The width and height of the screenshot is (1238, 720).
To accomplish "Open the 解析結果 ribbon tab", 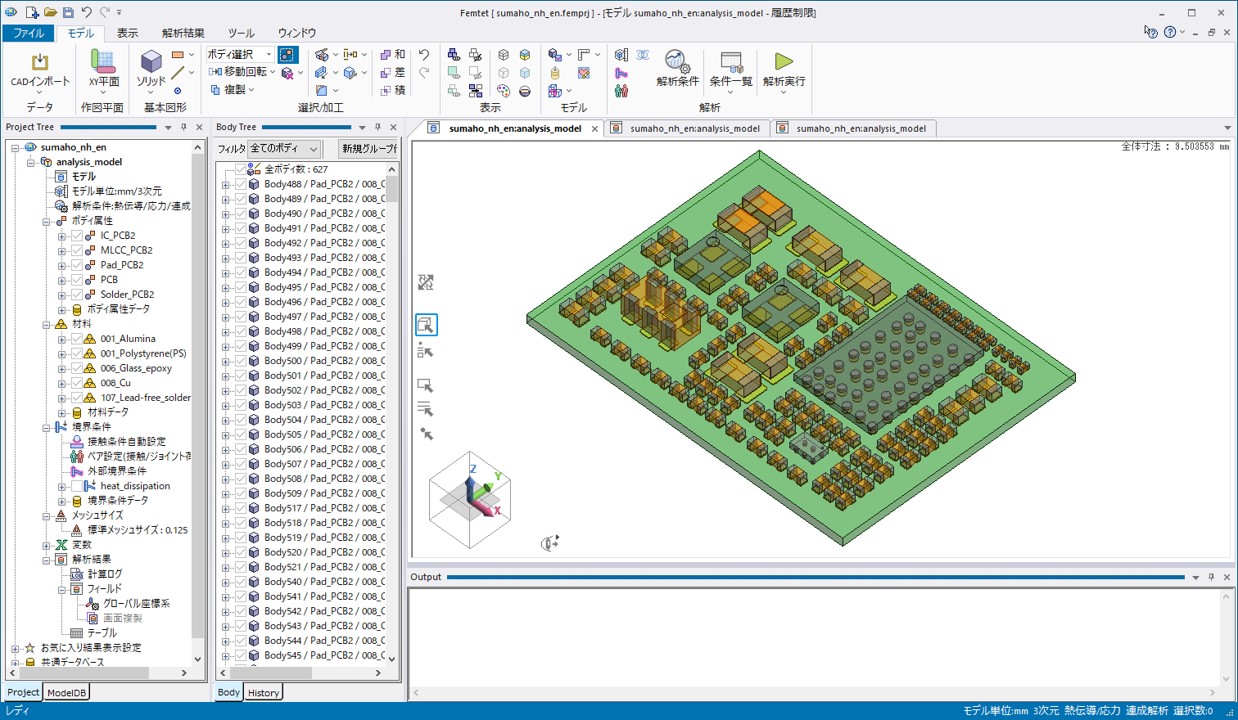I will (183, 33).
